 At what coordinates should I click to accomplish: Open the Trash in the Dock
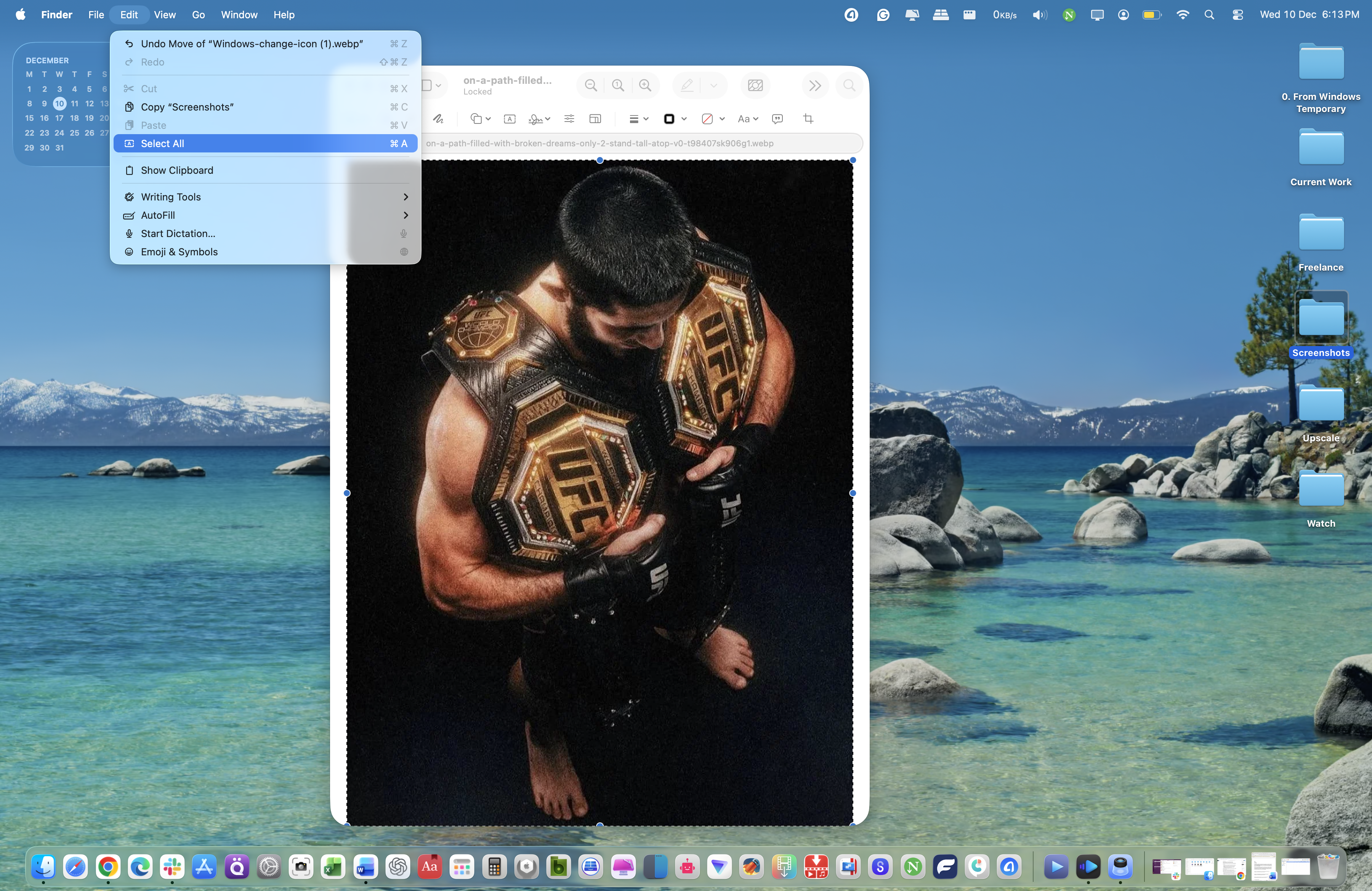pos(1328,867)
